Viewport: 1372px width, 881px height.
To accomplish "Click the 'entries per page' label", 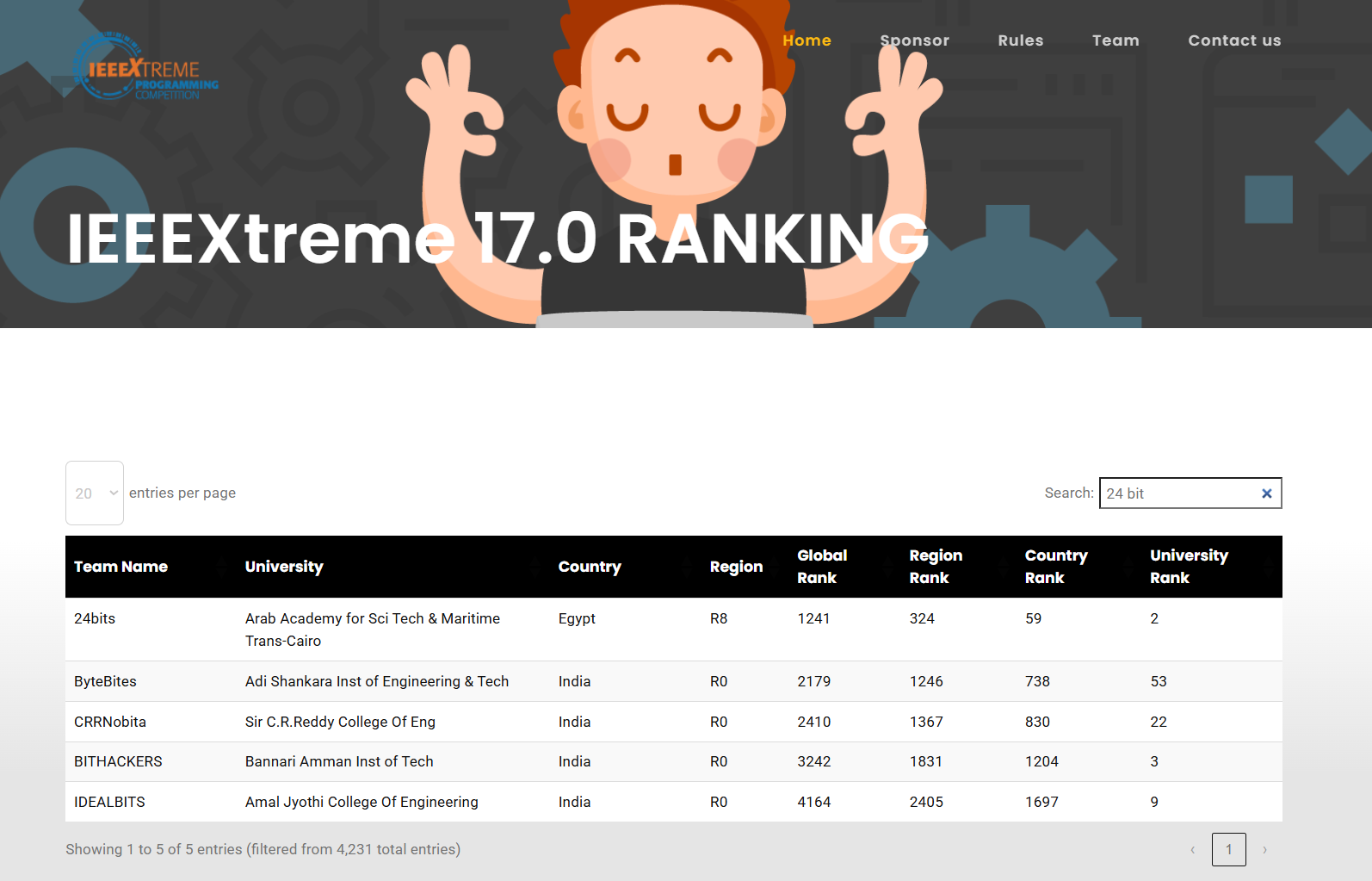I will (182, 493).
